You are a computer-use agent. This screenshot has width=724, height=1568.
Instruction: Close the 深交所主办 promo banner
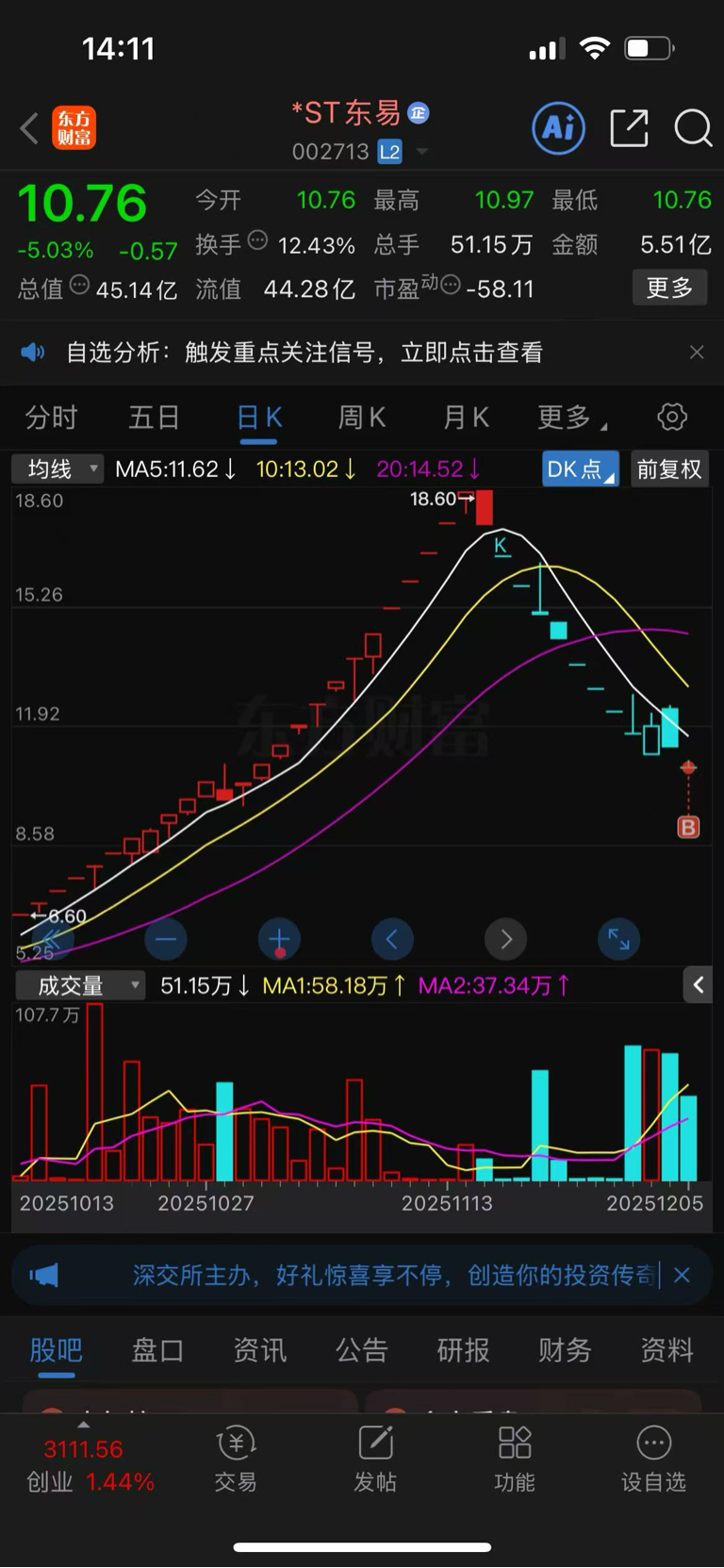point(683,1276)
